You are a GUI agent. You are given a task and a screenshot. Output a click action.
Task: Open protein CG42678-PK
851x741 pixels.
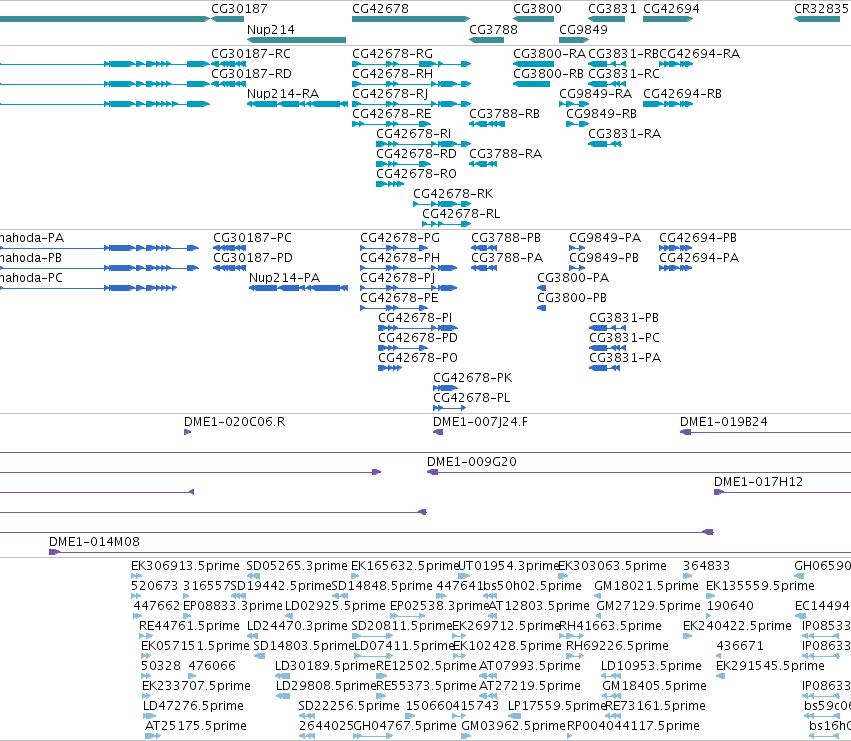coord(472,378)
